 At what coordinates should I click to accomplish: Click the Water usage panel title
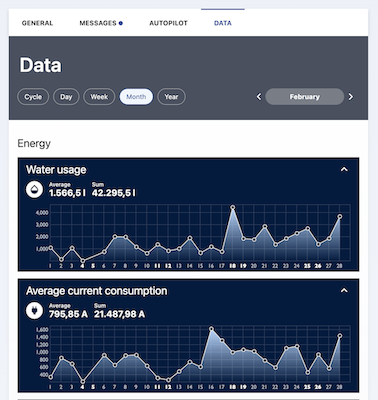coord(56,170)
